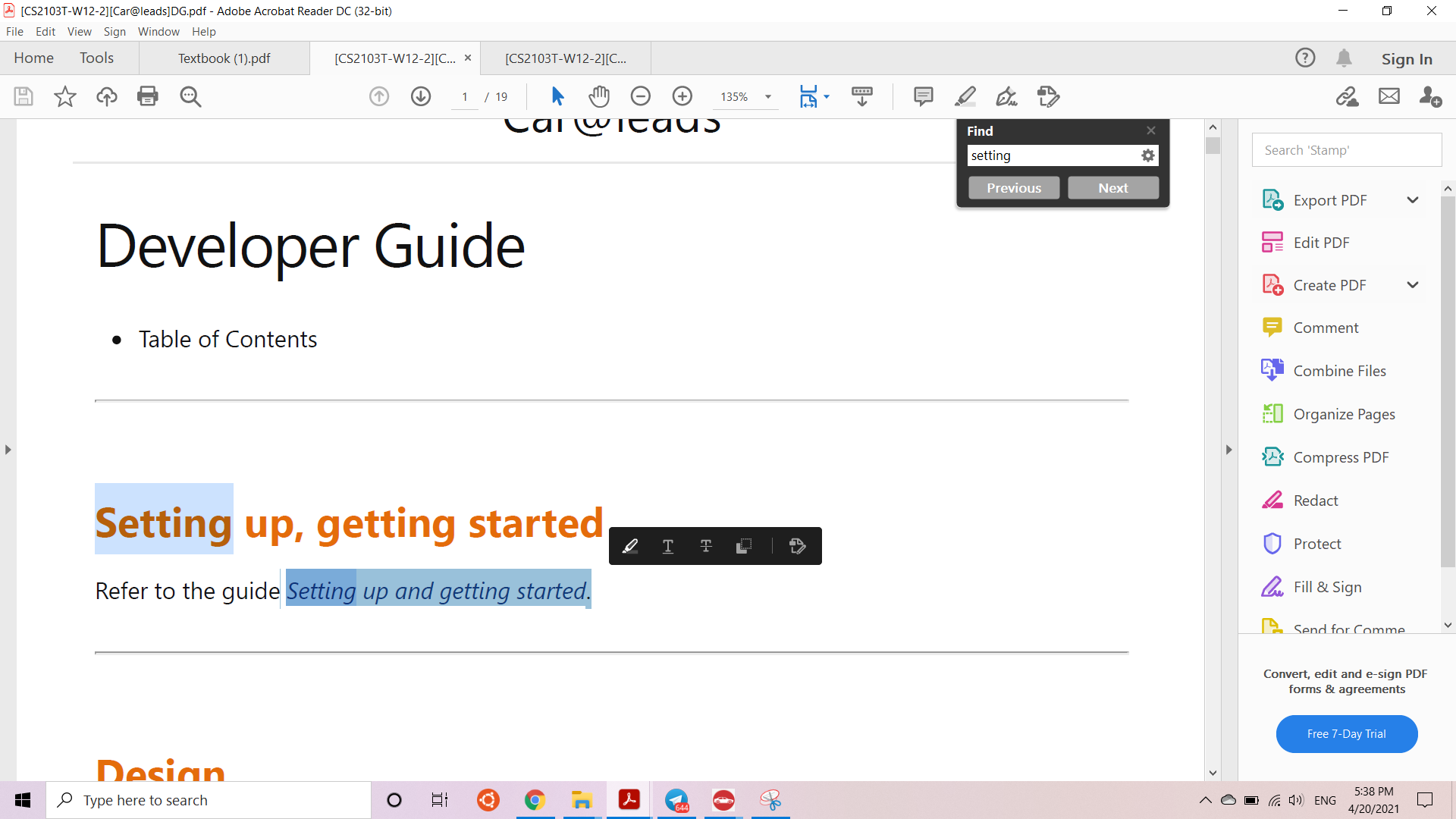Select the Hand pan tool
The width and height of the screenshot is (1456, 819).
(599, 96)
